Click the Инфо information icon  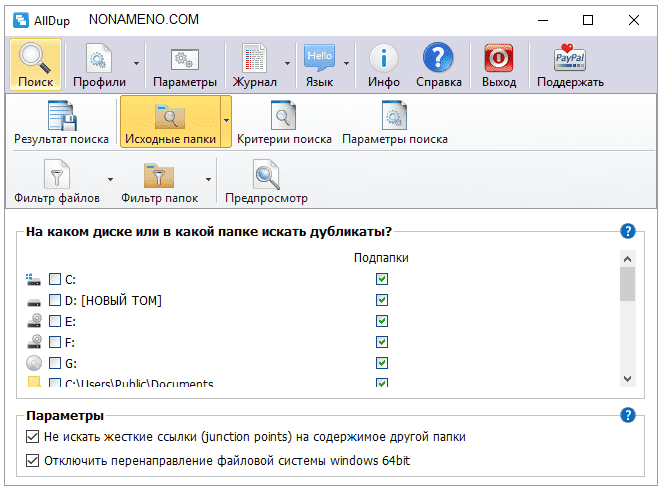click(384, 58)
